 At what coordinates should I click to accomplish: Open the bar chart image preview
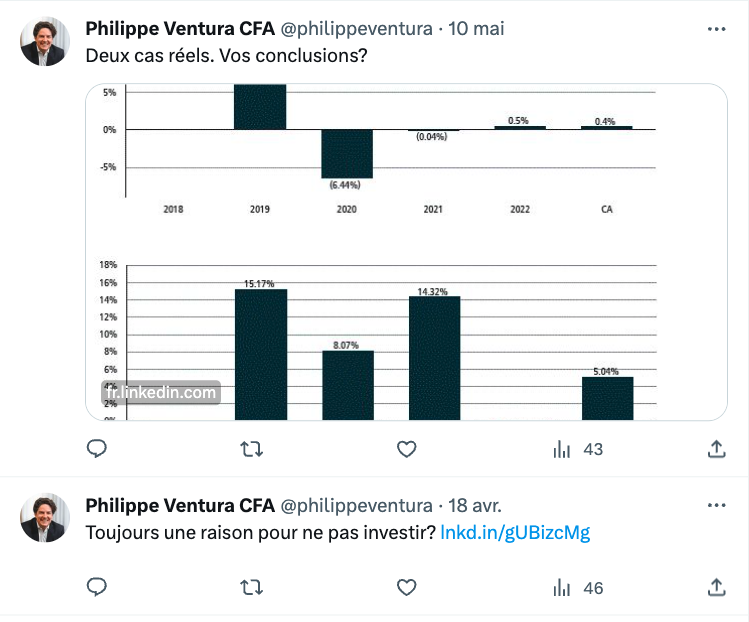tap(406, 252)
